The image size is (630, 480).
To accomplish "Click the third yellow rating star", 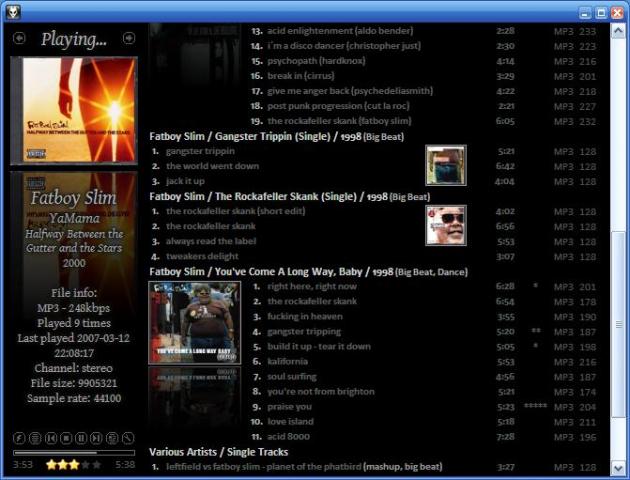I will click(74, 465).
